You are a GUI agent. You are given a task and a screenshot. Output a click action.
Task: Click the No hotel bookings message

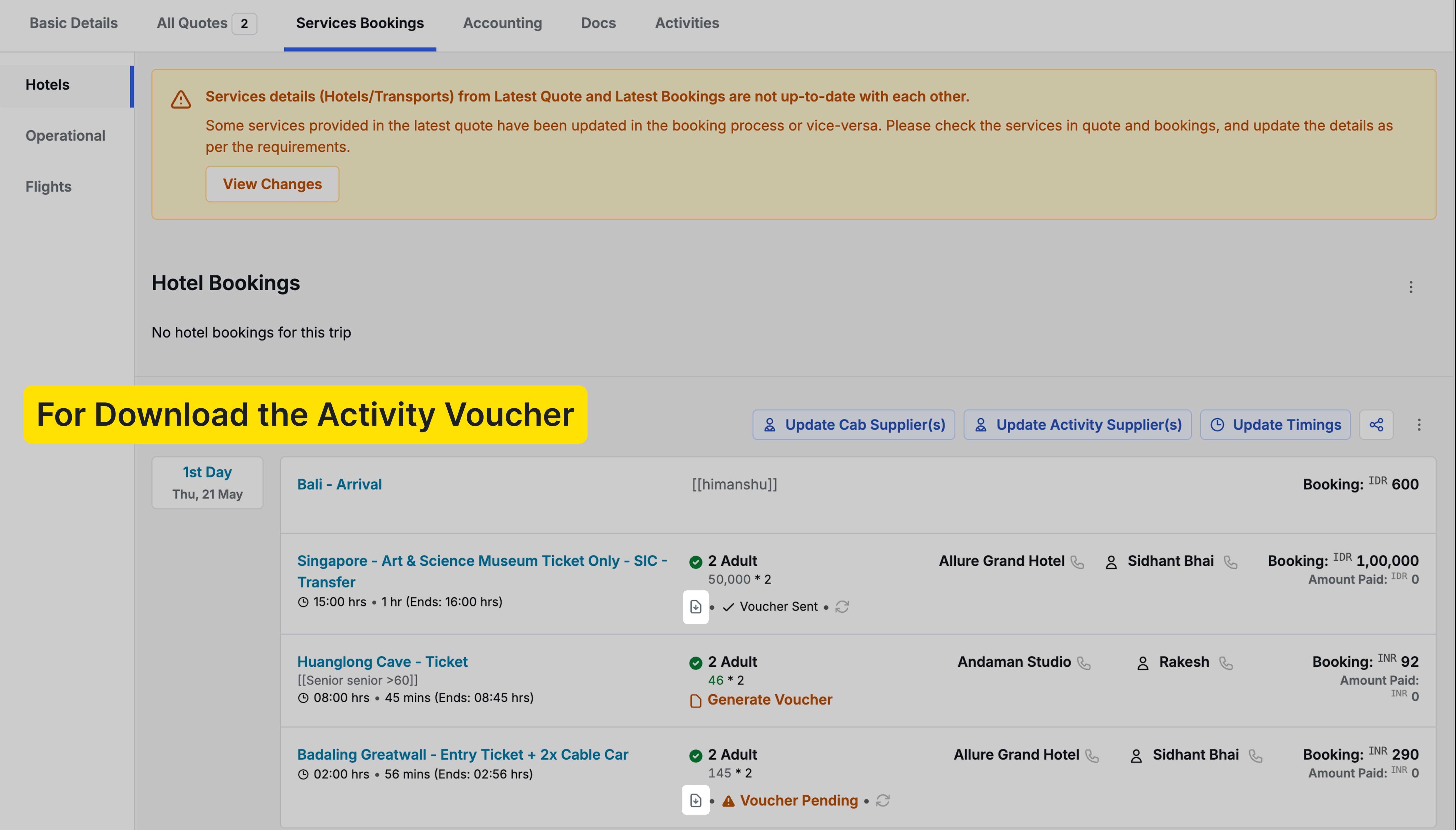pyautogui.click(x=251, y=332)
